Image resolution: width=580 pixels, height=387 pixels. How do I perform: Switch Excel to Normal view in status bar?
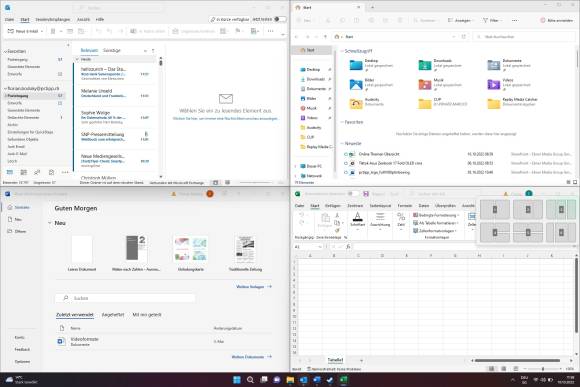492,369
